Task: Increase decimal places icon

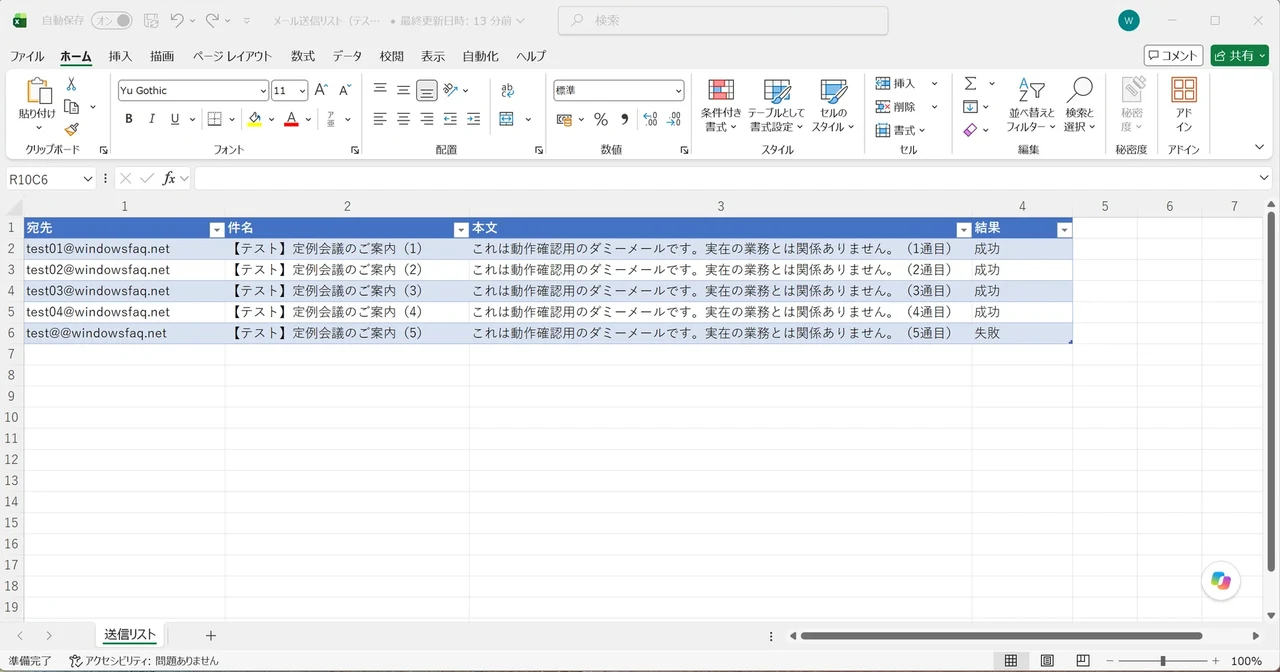Action: [650, 119]
